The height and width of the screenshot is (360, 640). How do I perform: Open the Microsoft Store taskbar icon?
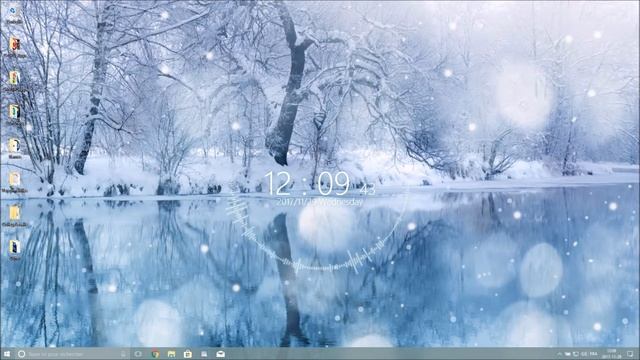tap(188, 354)
